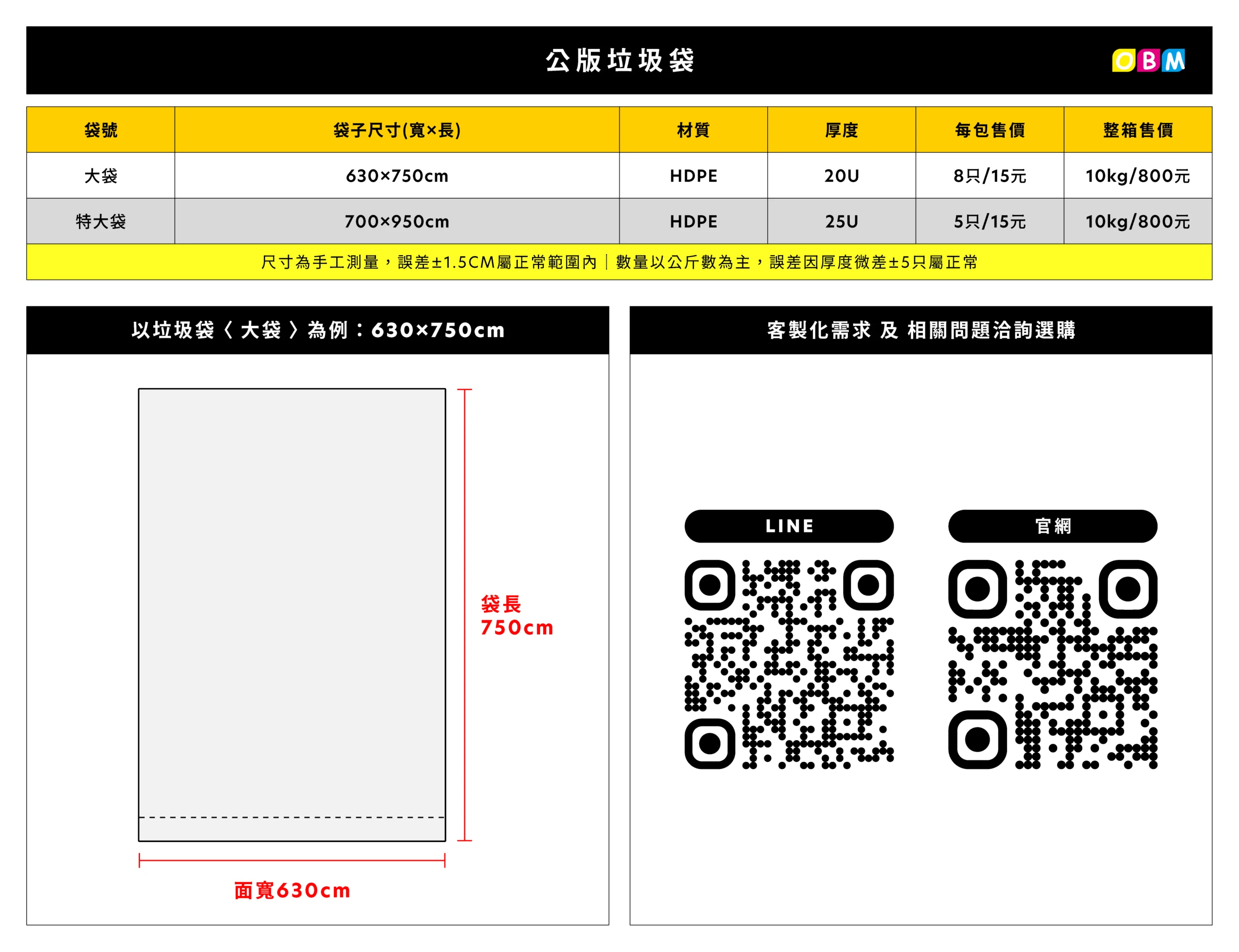Click the 25U thickness cell
Image resolution: width=1239 pixels, height=952 pixels.
pos(841,221)
